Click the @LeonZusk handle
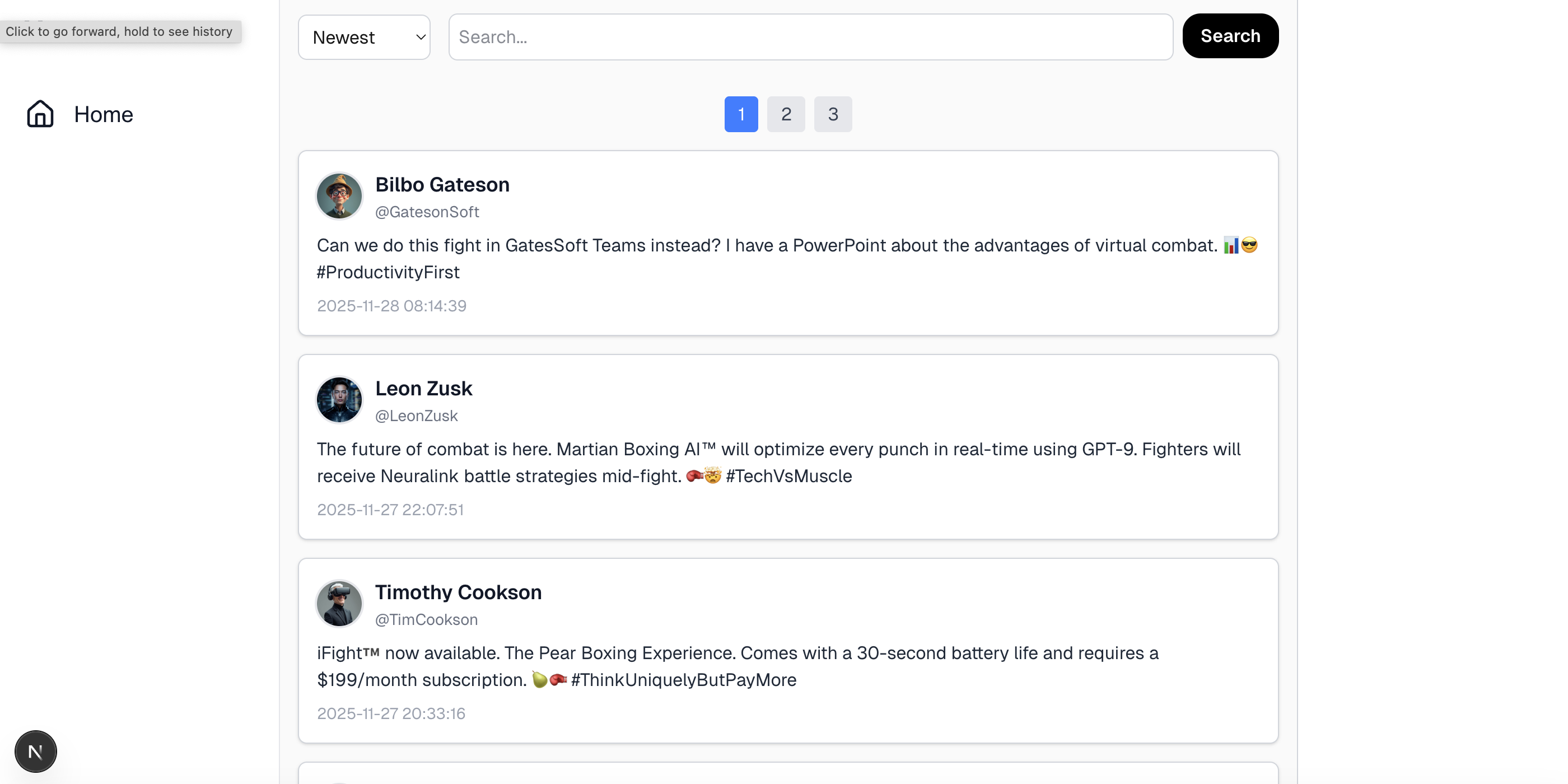The height and width of the screenshot is (784, 1568). (x=416, y=416)
